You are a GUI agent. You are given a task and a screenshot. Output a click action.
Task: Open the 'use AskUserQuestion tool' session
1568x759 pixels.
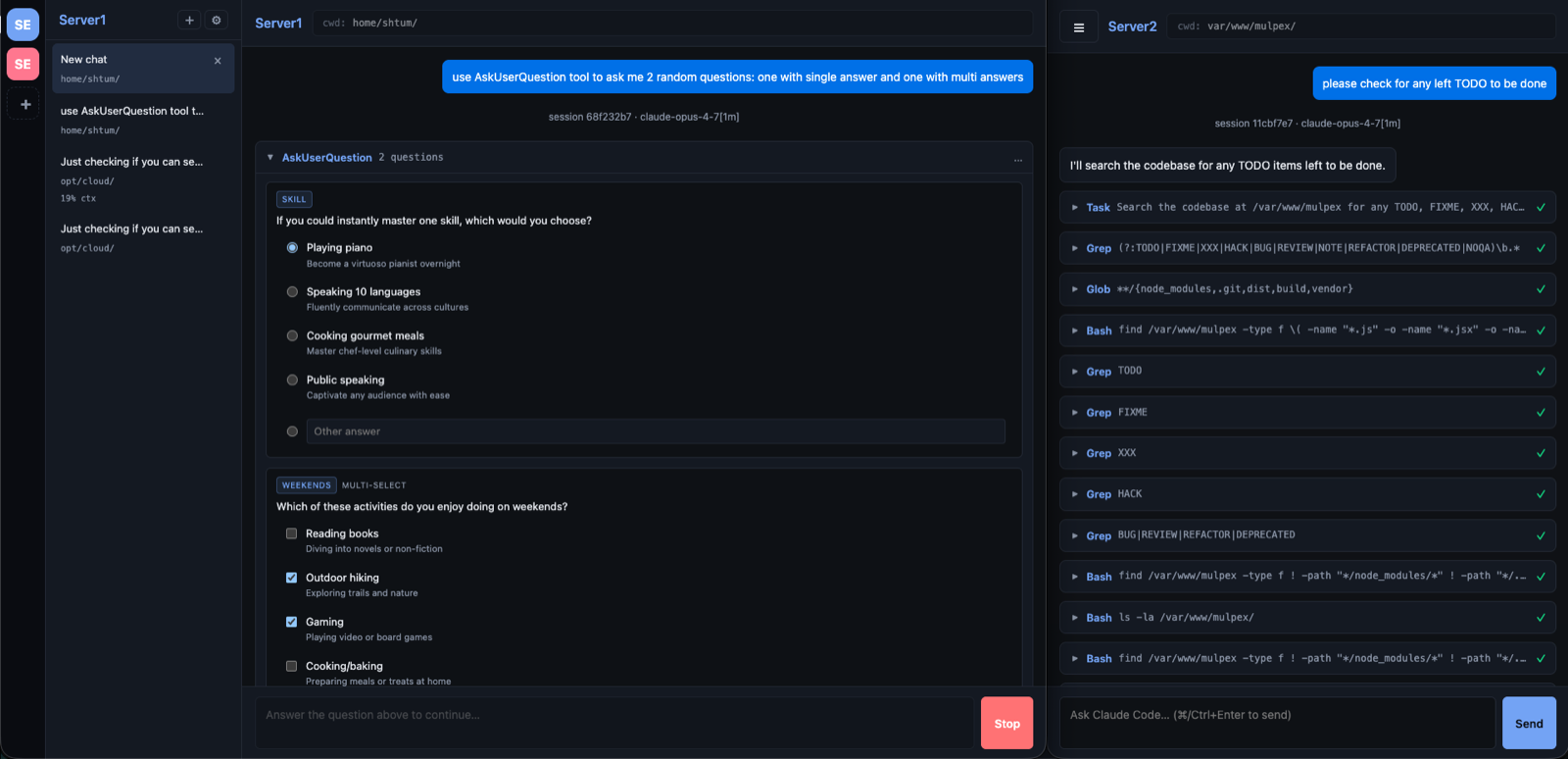pyautogui.click(x=143, y=120)
